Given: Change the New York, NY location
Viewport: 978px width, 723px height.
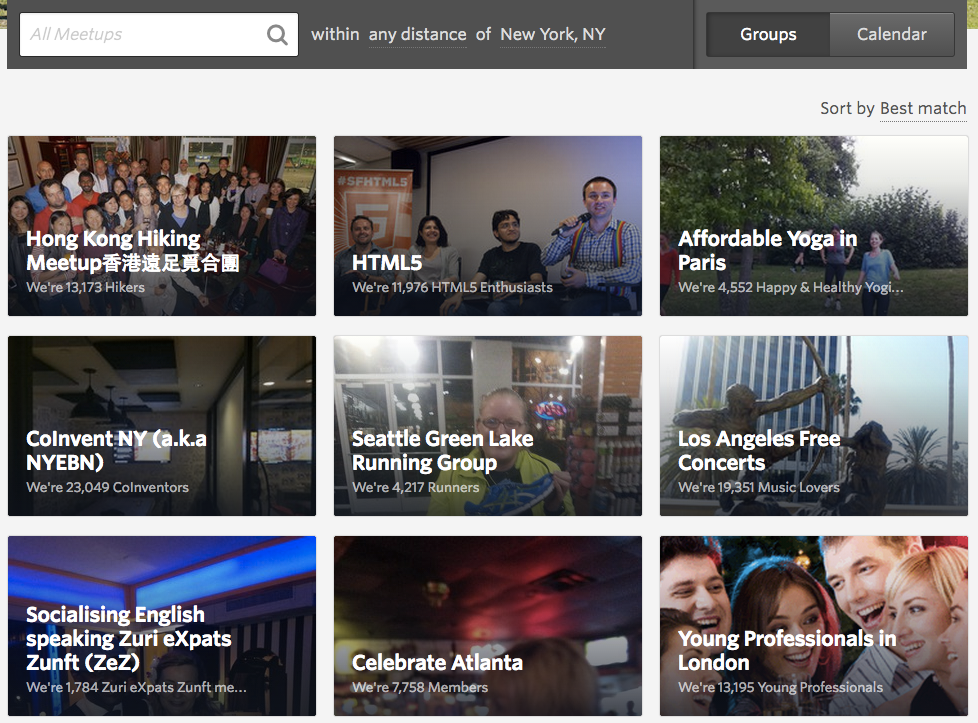Looking at the screenshot, I should 552,34.
